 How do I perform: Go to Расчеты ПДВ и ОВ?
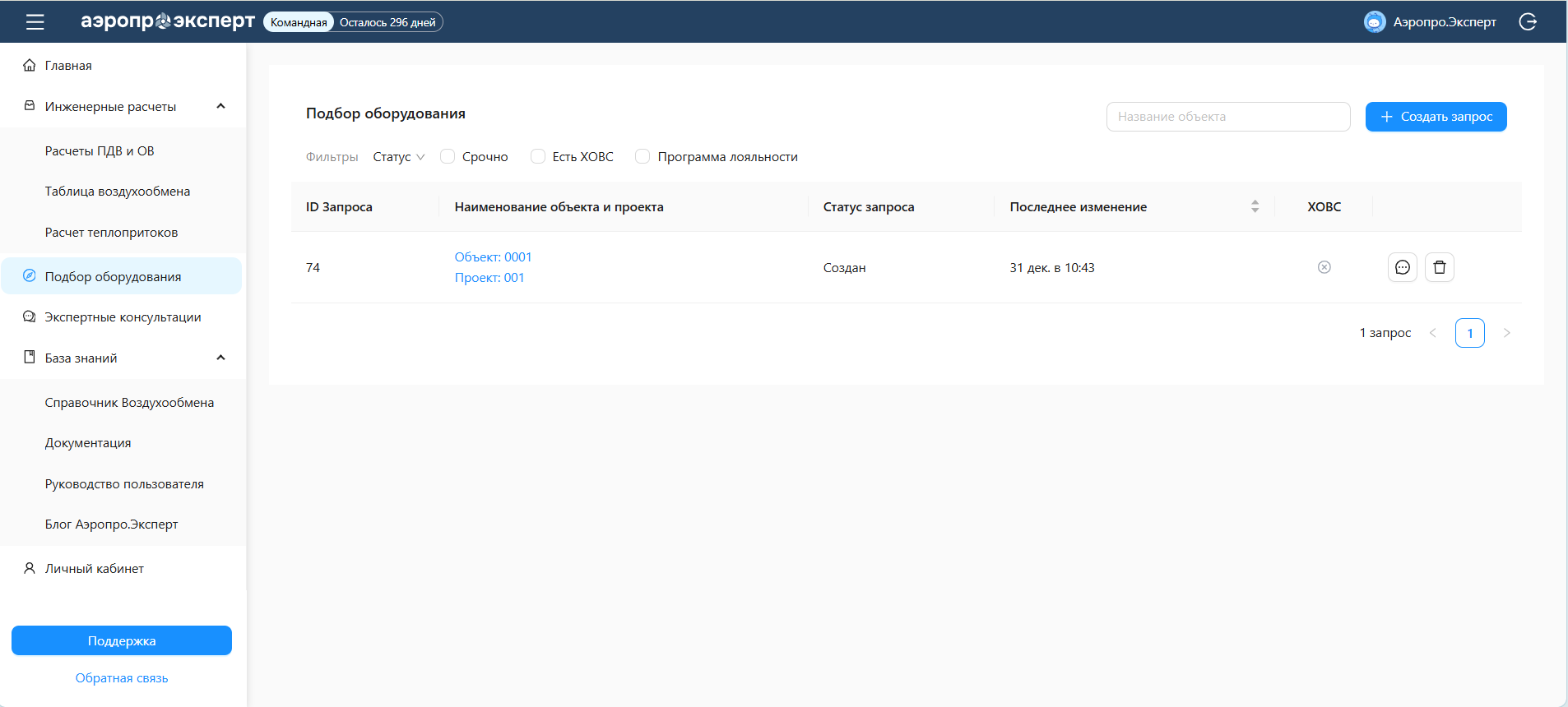tap(100, 151)
